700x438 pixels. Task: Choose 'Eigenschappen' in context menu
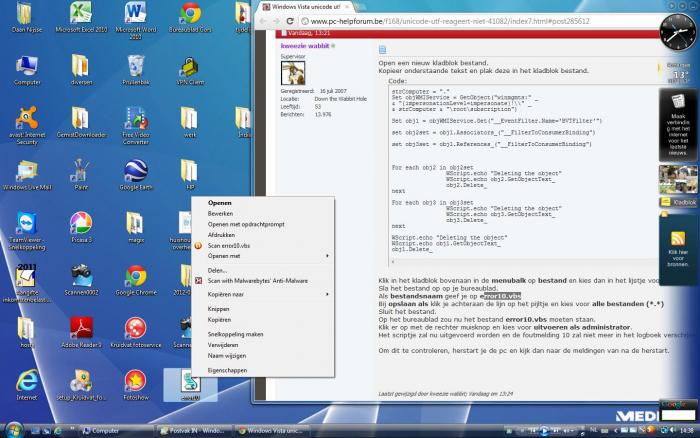coord(226,370)
